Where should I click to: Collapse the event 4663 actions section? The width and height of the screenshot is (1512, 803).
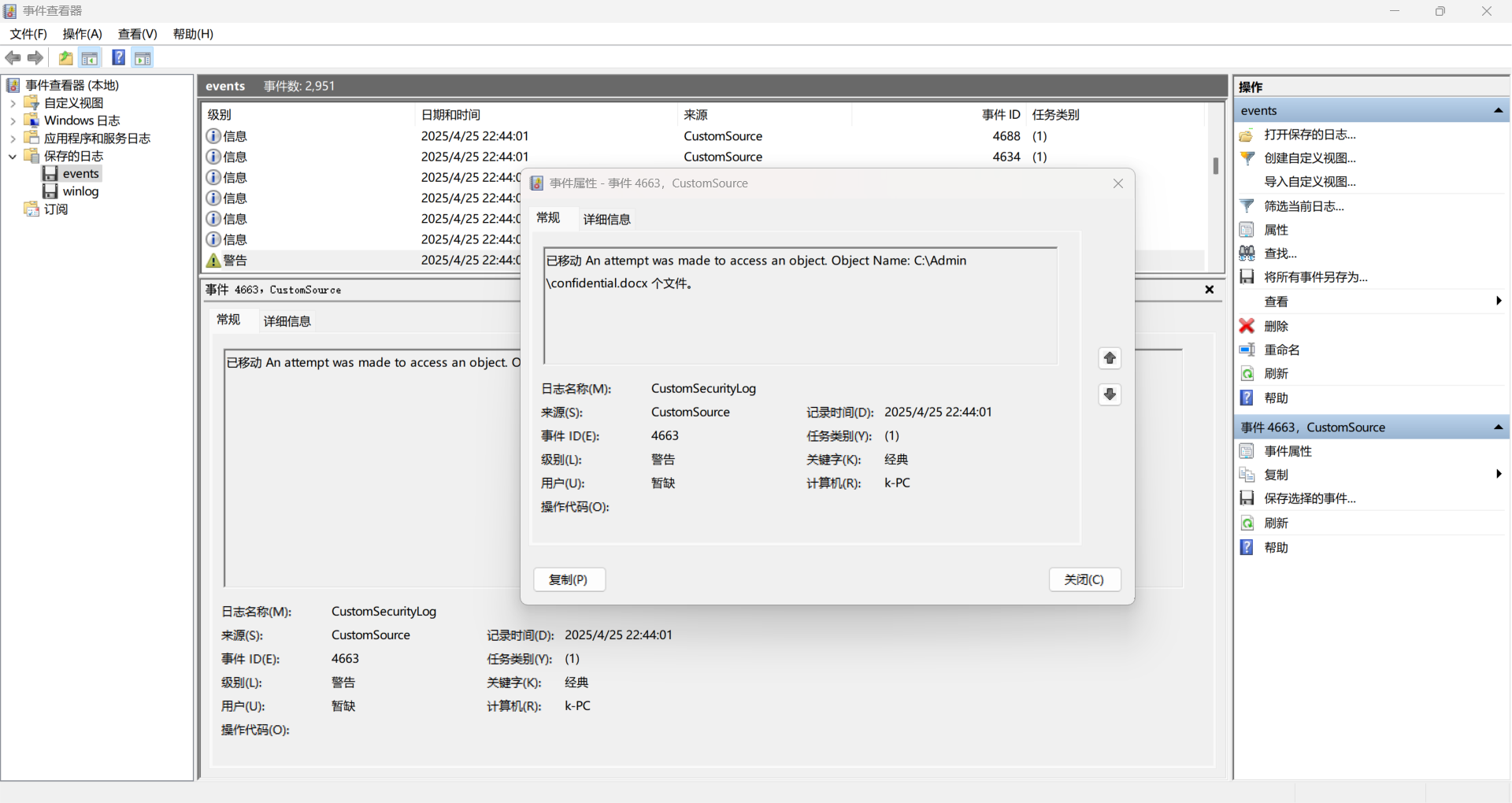[1499, 427]
